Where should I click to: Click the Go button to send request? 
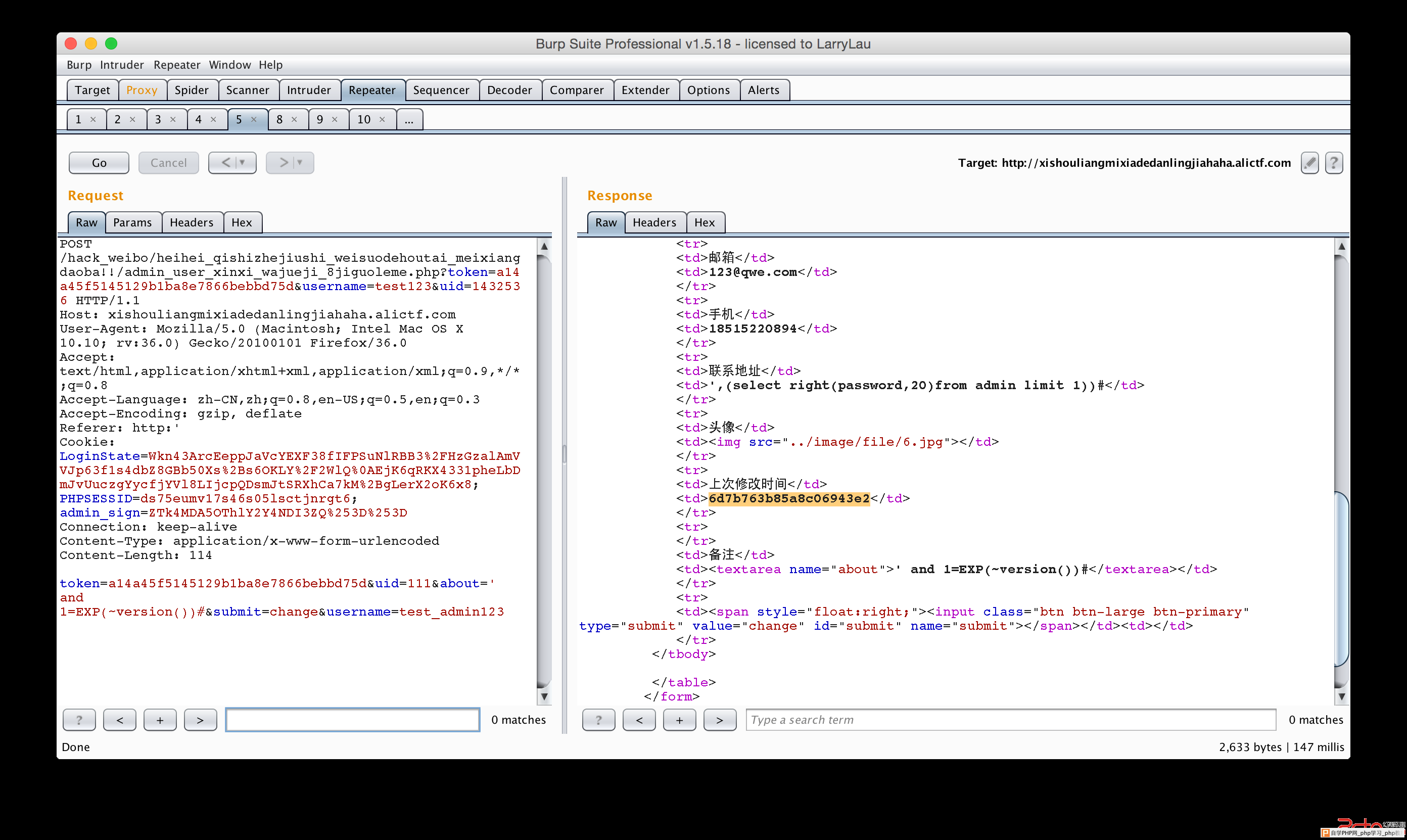pyautogui.click(x=99, y=163)
